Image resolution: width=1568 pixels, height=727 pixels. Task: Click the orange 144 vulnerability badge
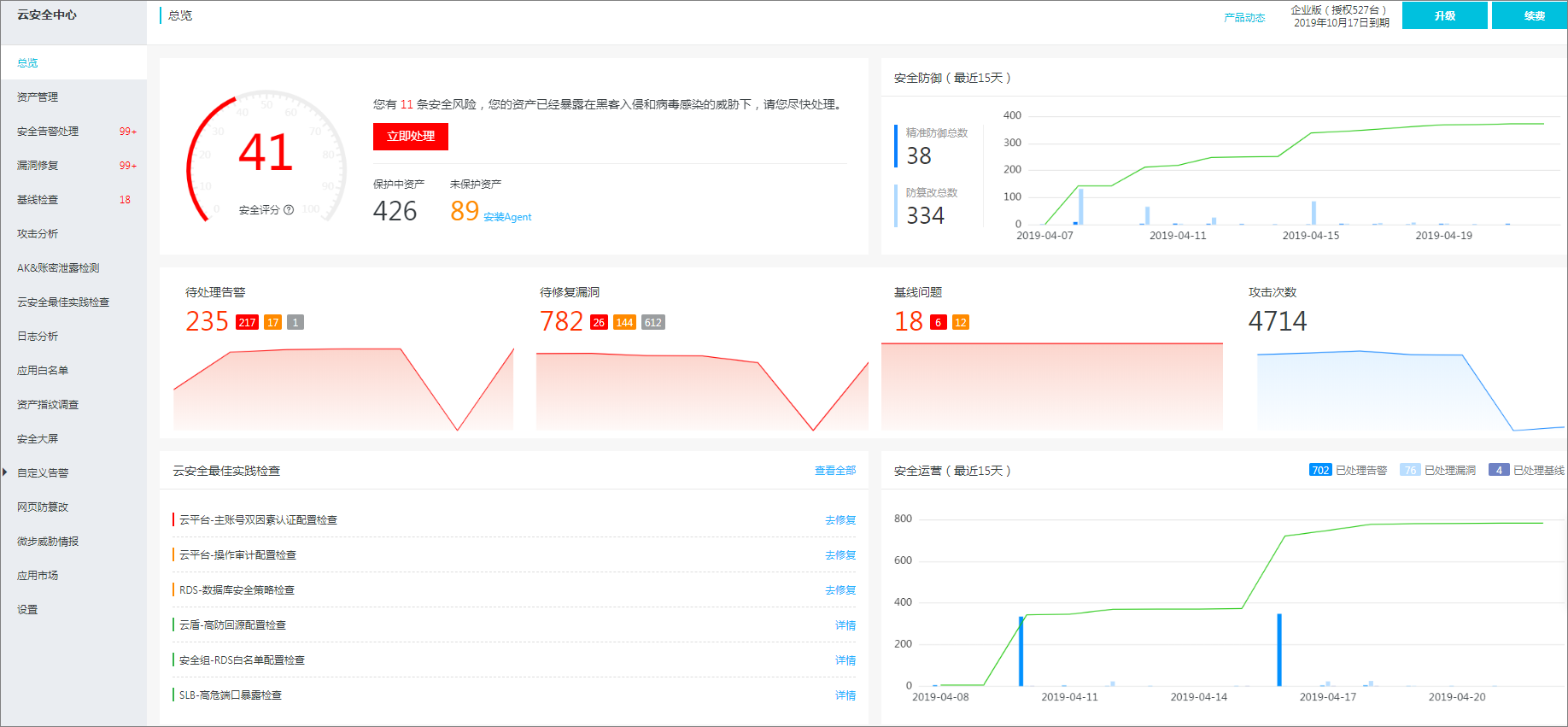(x=624, y=322)
